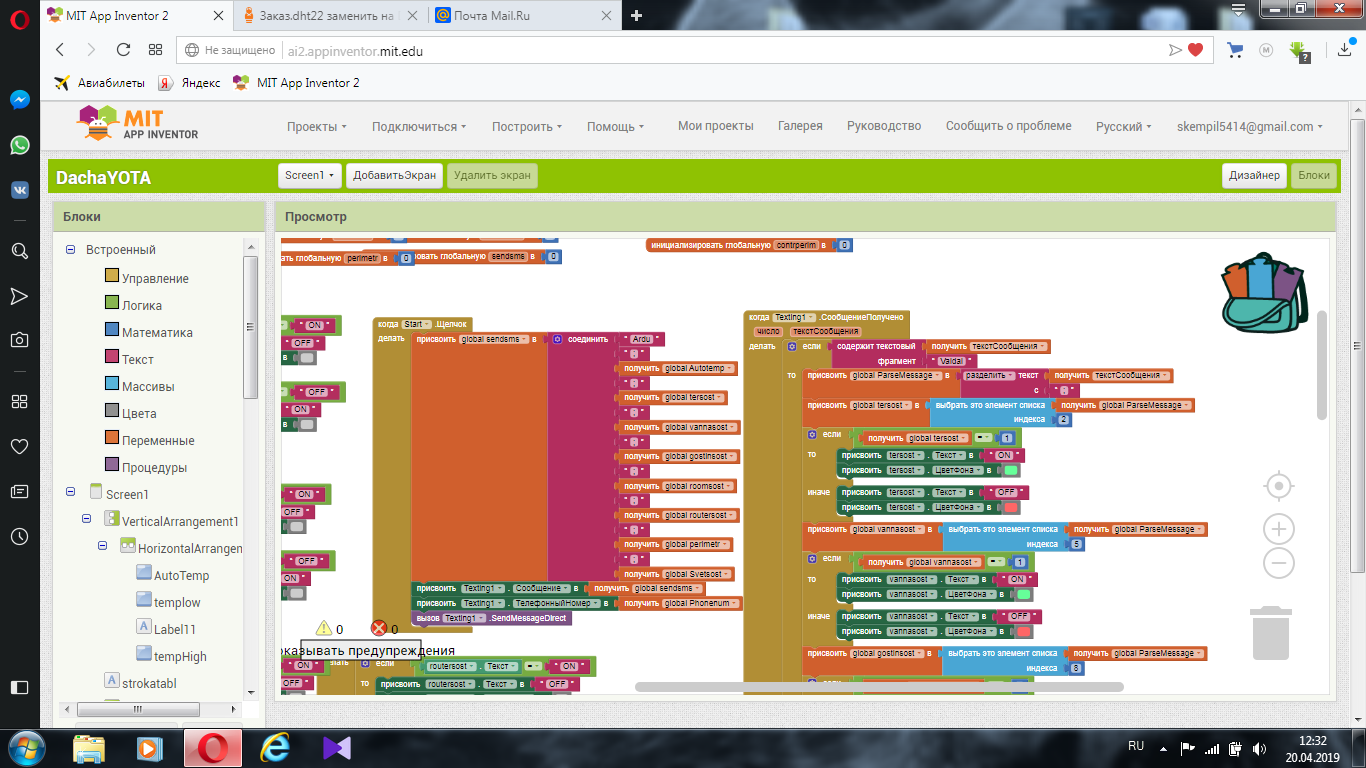Screen dimensions: 1366x768
Task: Click the yellow warning triangle indicator
Action: pyautogui.click(x=323, y=628)
